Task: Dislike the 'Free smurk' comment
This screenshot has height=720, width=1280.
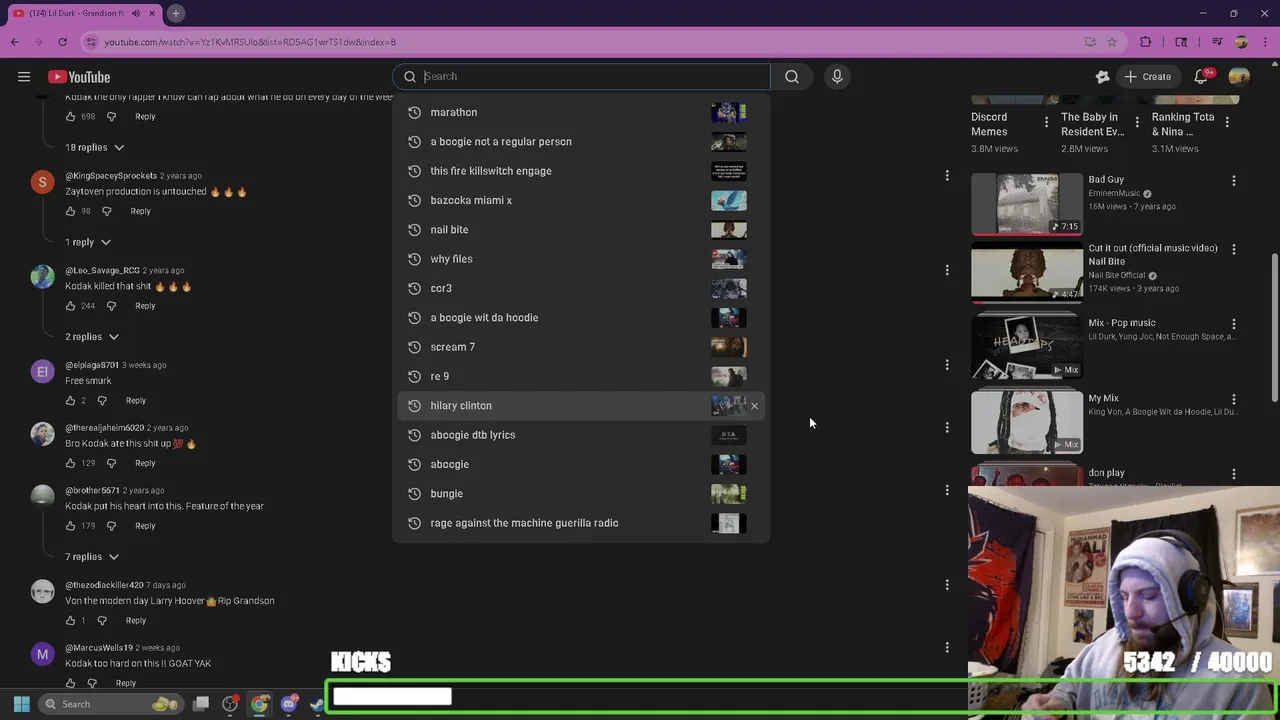Action: 102,400
